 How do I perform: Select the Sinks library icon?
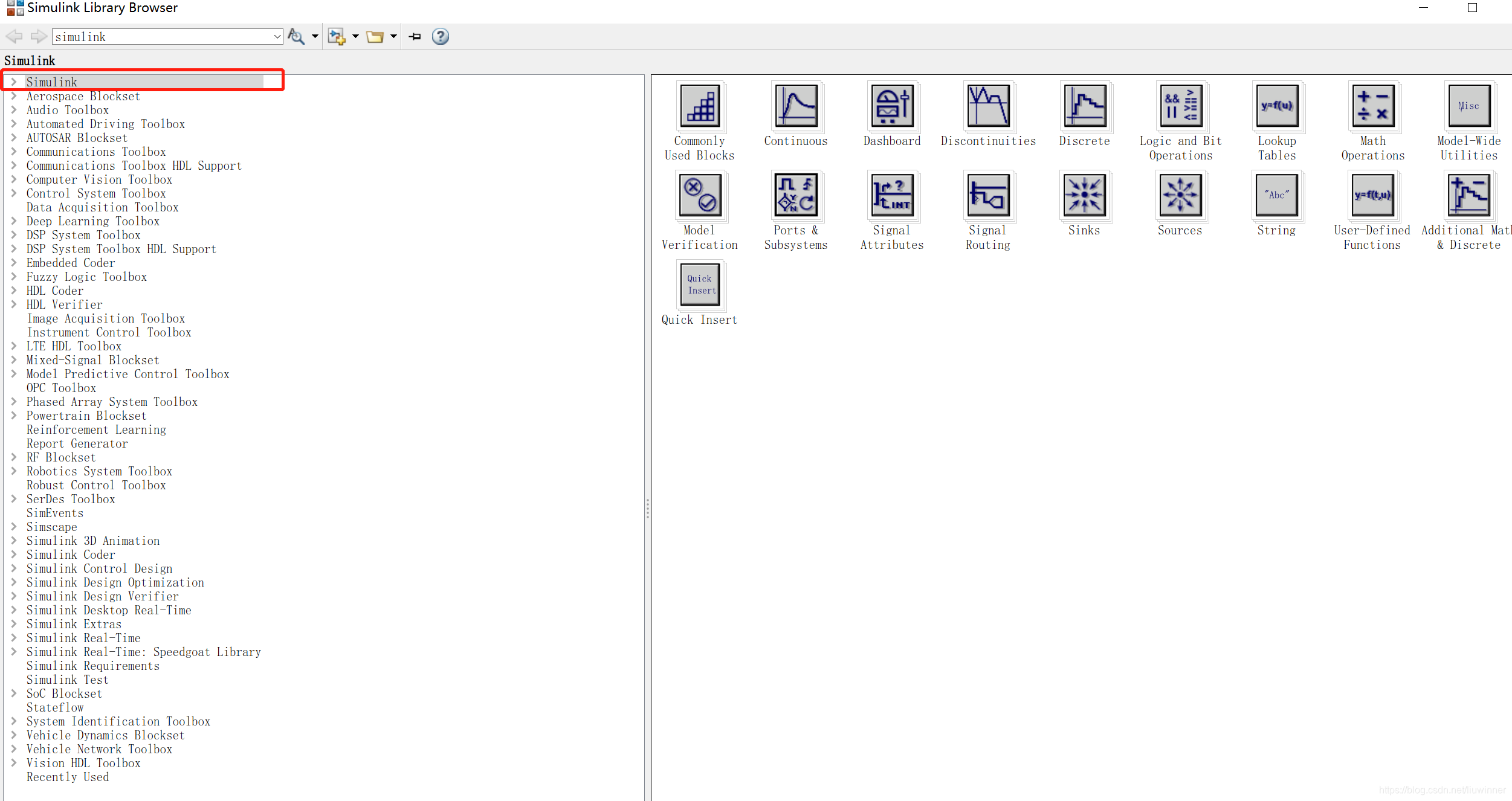[1084, 196]
